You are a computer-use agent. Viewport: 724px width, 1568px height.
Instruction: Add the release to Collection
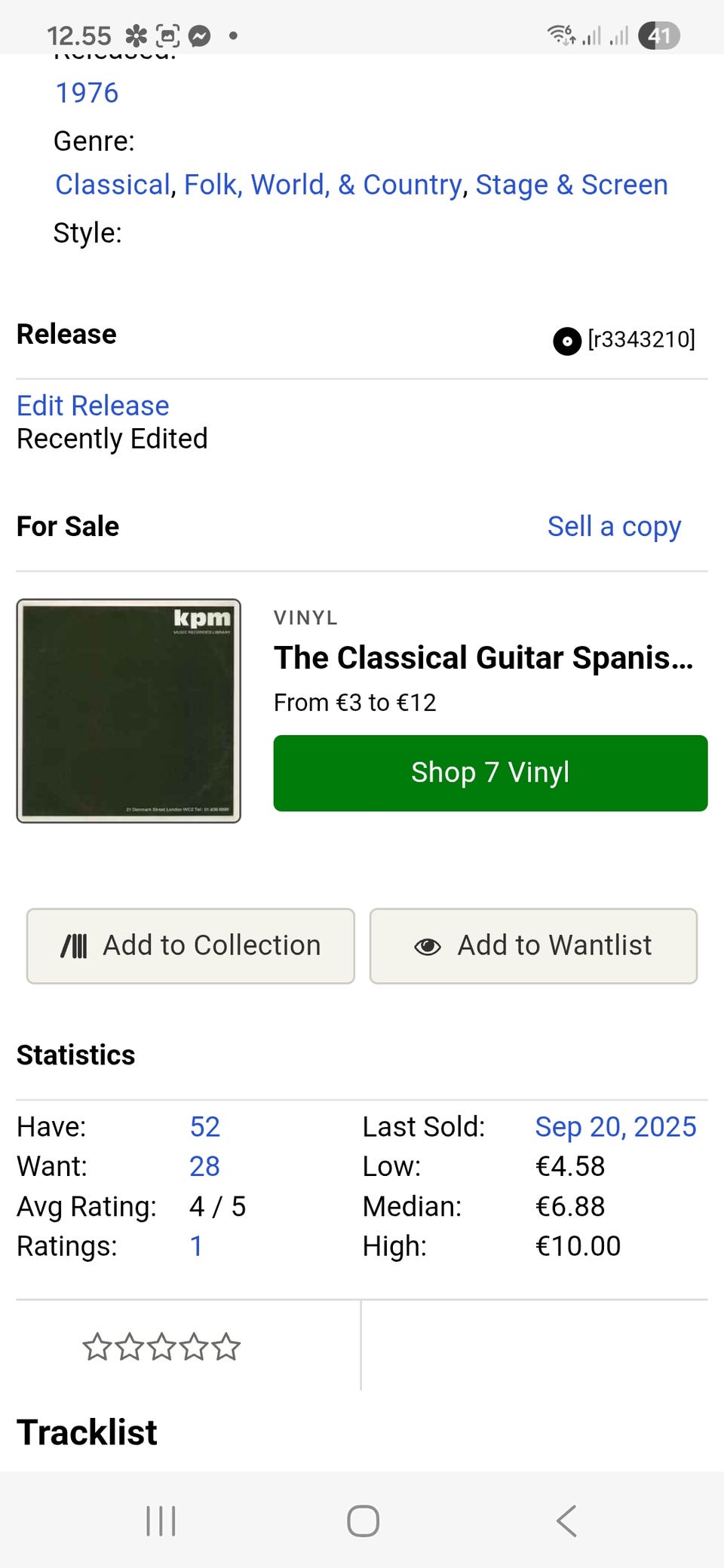click(x=191, y=945)
